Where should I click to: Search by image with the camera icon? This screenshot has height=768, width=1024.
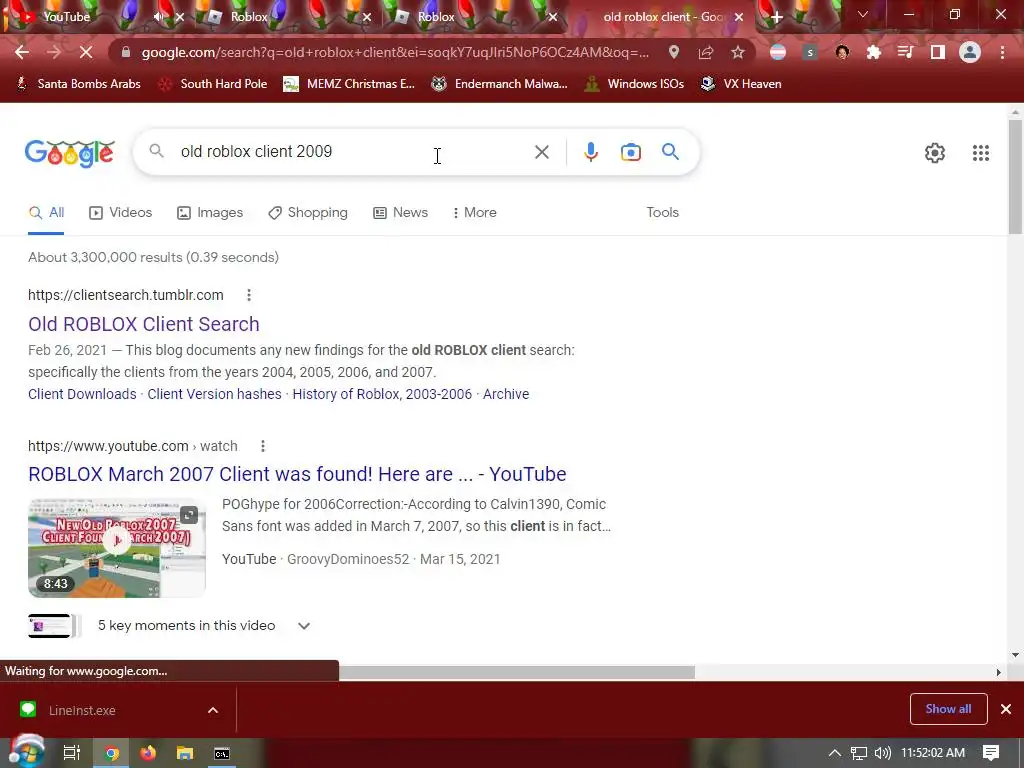630,152
